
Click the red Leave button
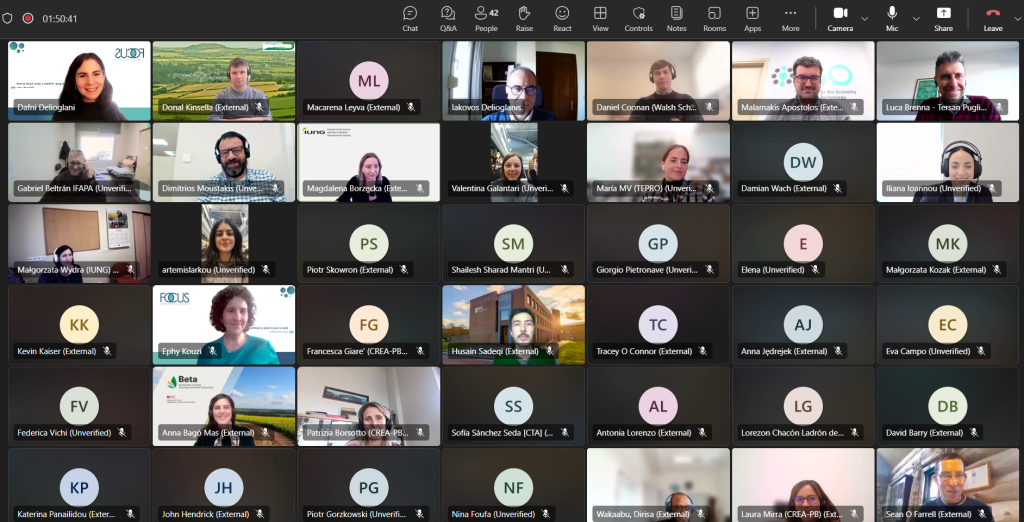[993, 17]
